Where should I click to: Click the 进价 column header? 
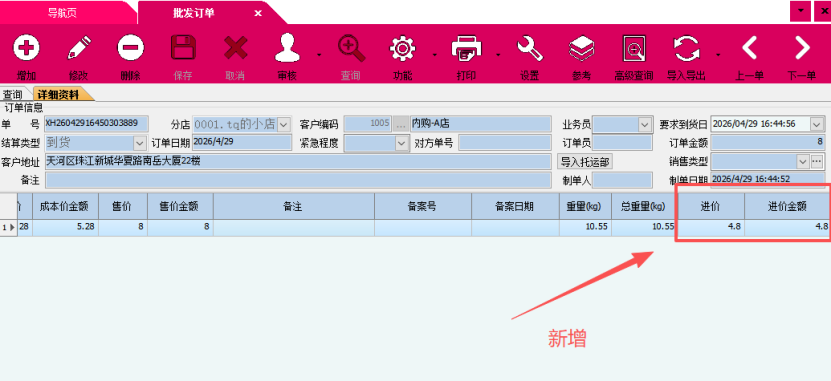(x=711, y=207)
